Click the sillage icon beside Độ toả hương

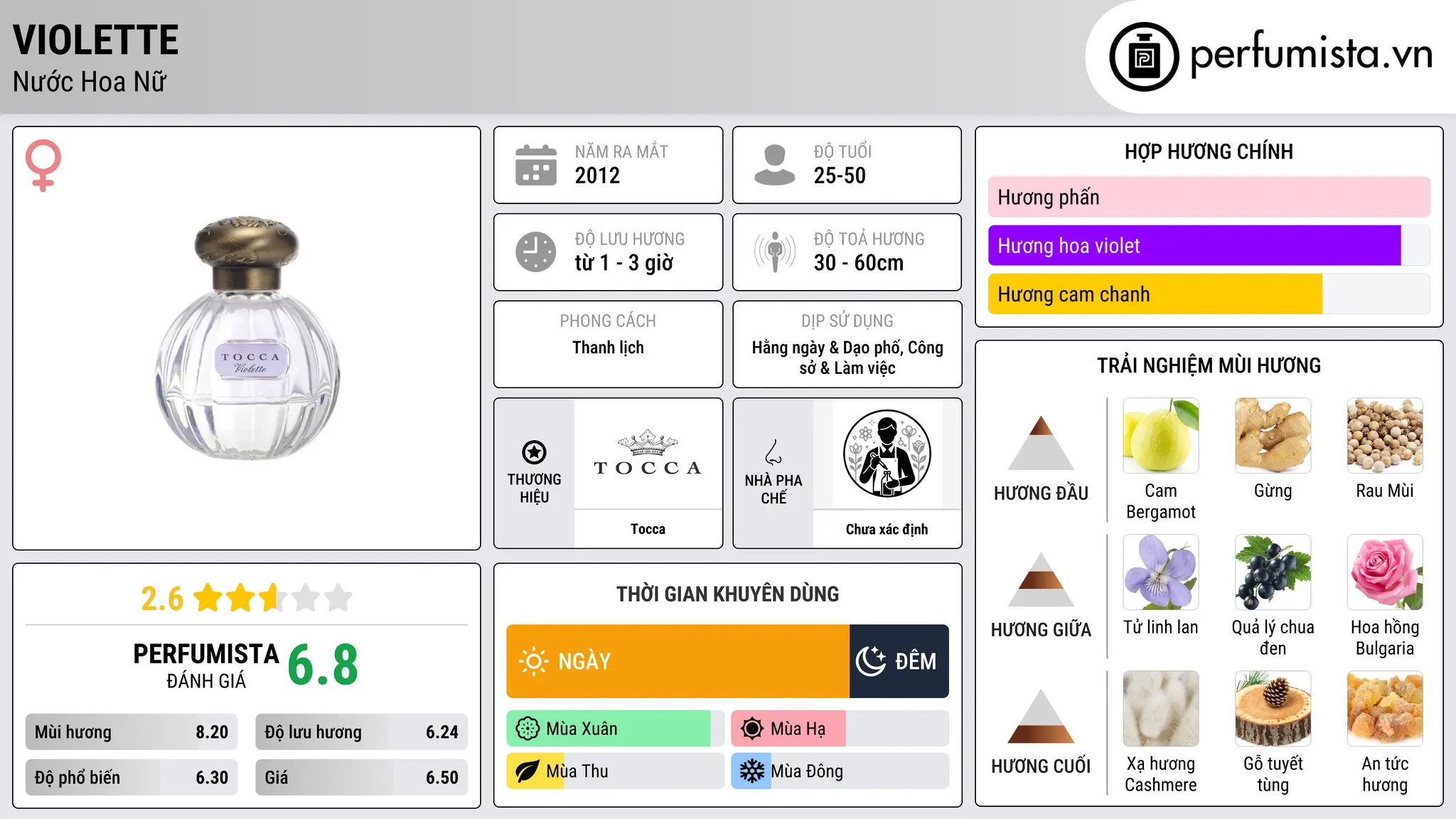(x=774, y=252)
